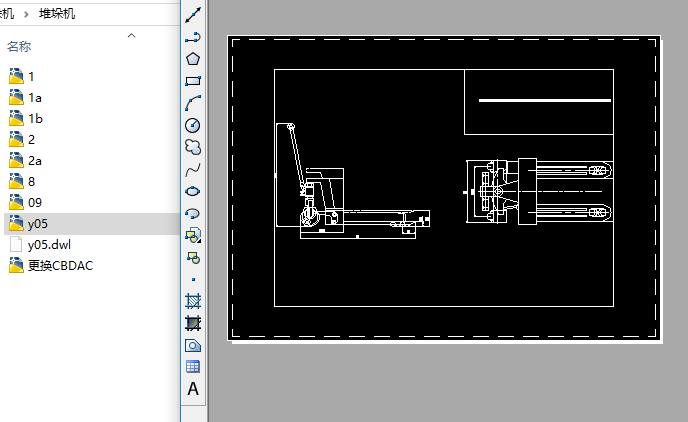
Task: Select the Make Block tool
Action: tap(193, 257)
